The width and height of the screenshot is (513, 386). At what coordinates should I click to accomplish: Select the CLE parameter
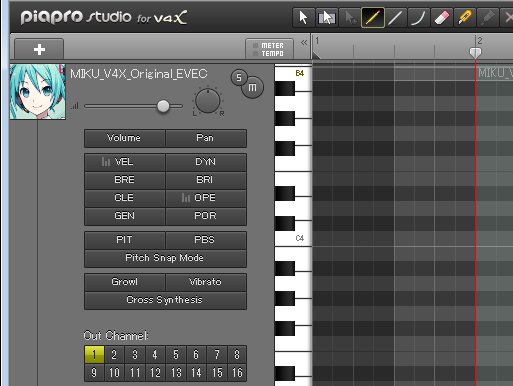click(125, 198)
